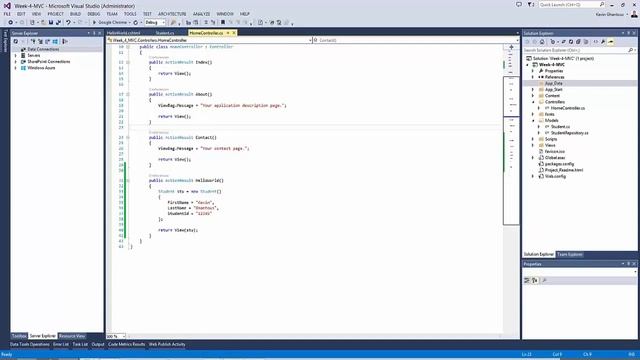Image resolution: width=640 pixels, height=360 pixels.
Task: Click highlighted Preview Selected Items icon in Solution Explorer
Action: tap(611, 42)
